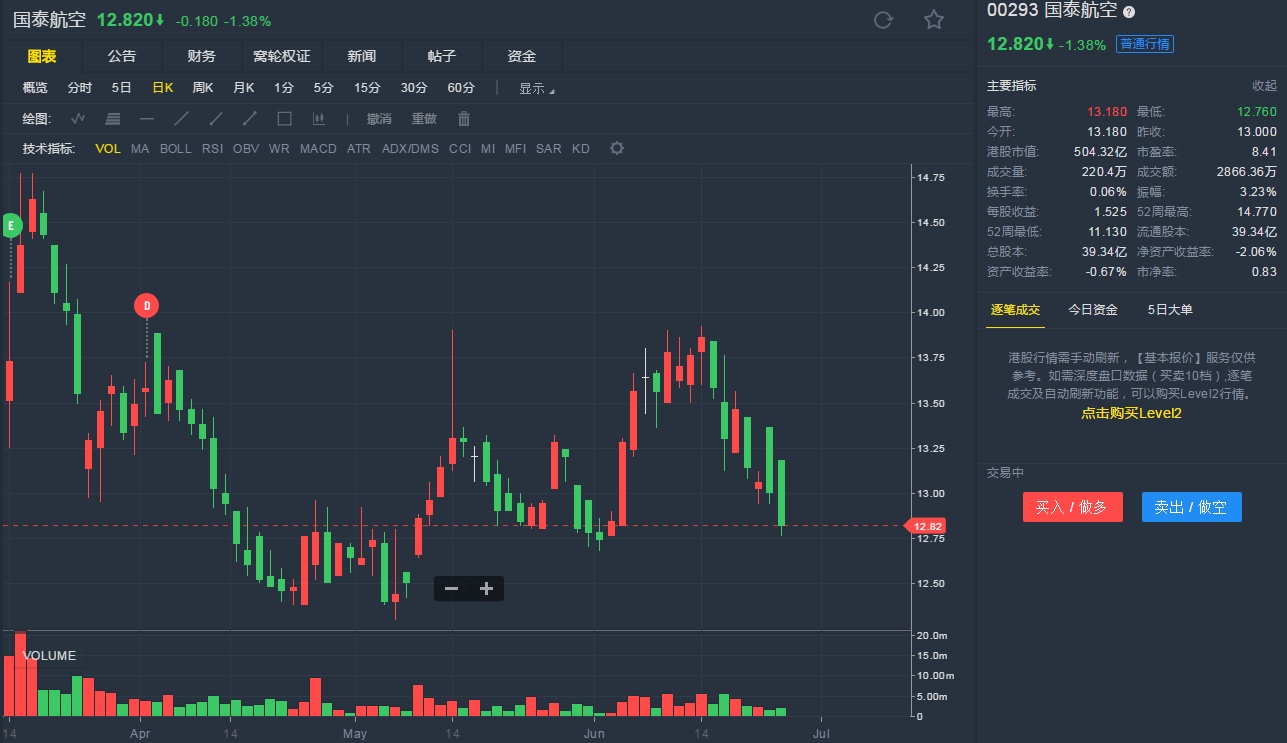Click the 点击购买Level2 link
Screen dimensions: 1287x743
[1131, 412]
